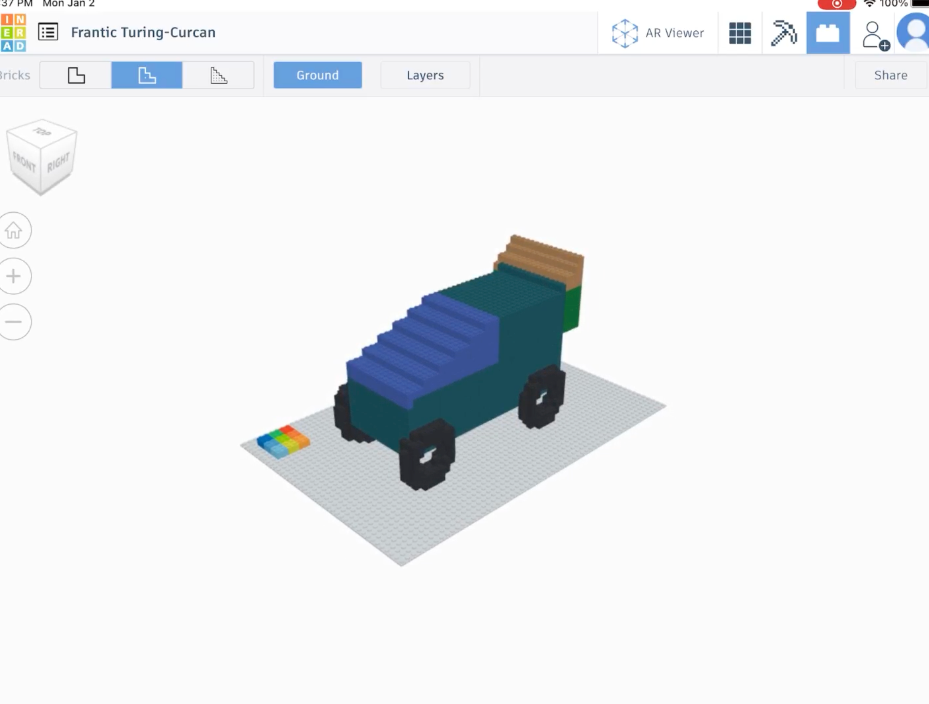This screenshot has height=704, width=929.
Task: Invite a collaborator with add-person icon
Action: coord(875,36)
